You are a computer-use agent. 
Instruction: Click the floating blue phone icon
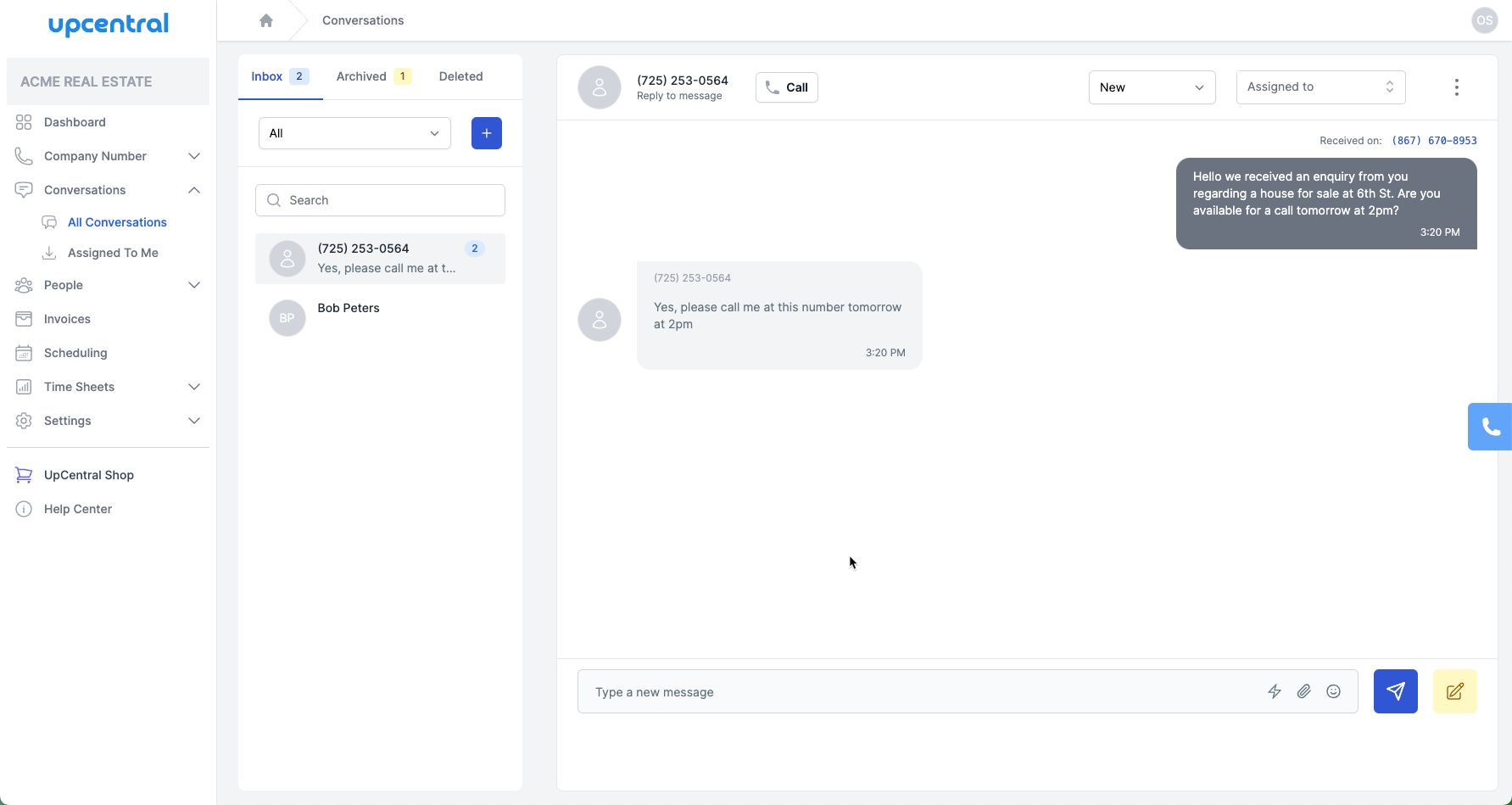click(x=1491, y=427)
